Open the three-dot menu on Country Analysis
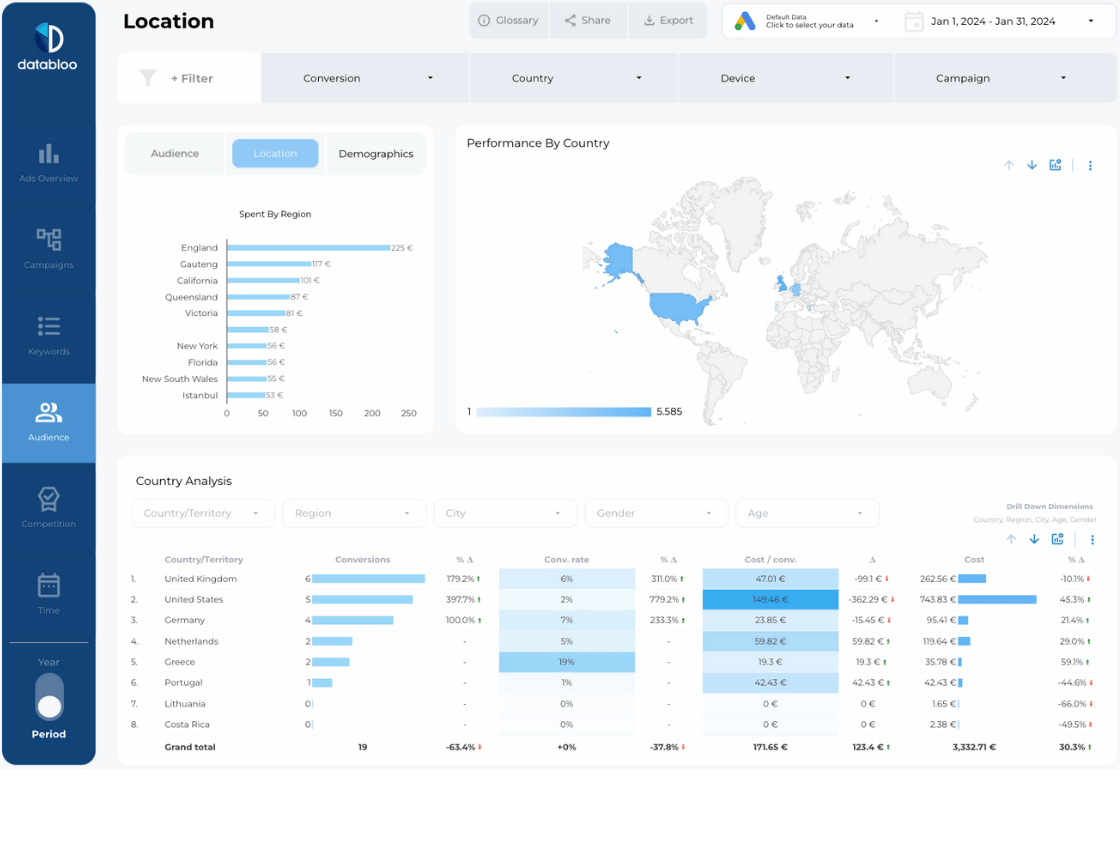1120x860 pixels. pyautogui.click(x=1091, y=539)
